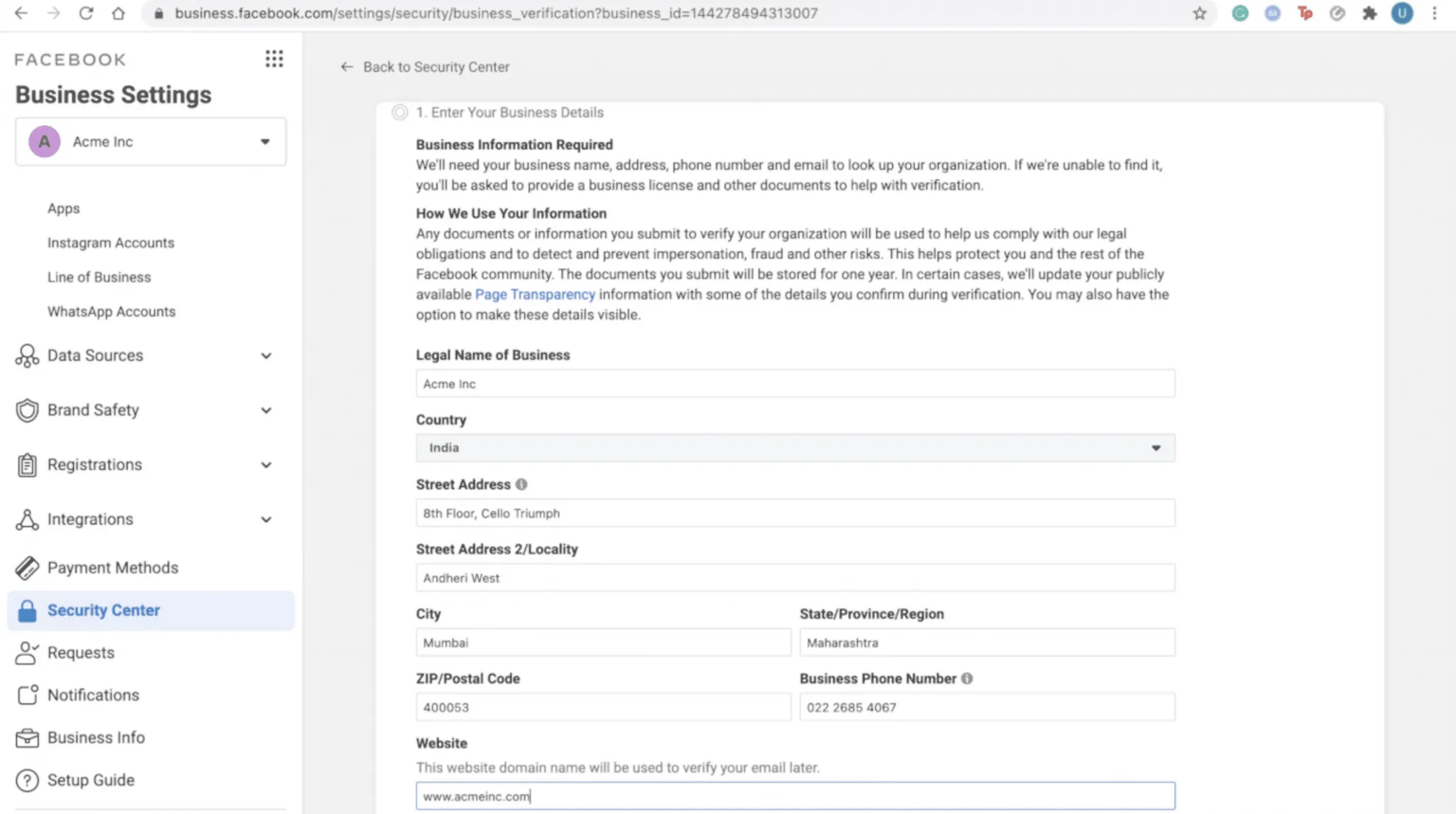Click the Notifications icon in sidebar
Screen dimensions: 1456x814
(x=27, y=695)
